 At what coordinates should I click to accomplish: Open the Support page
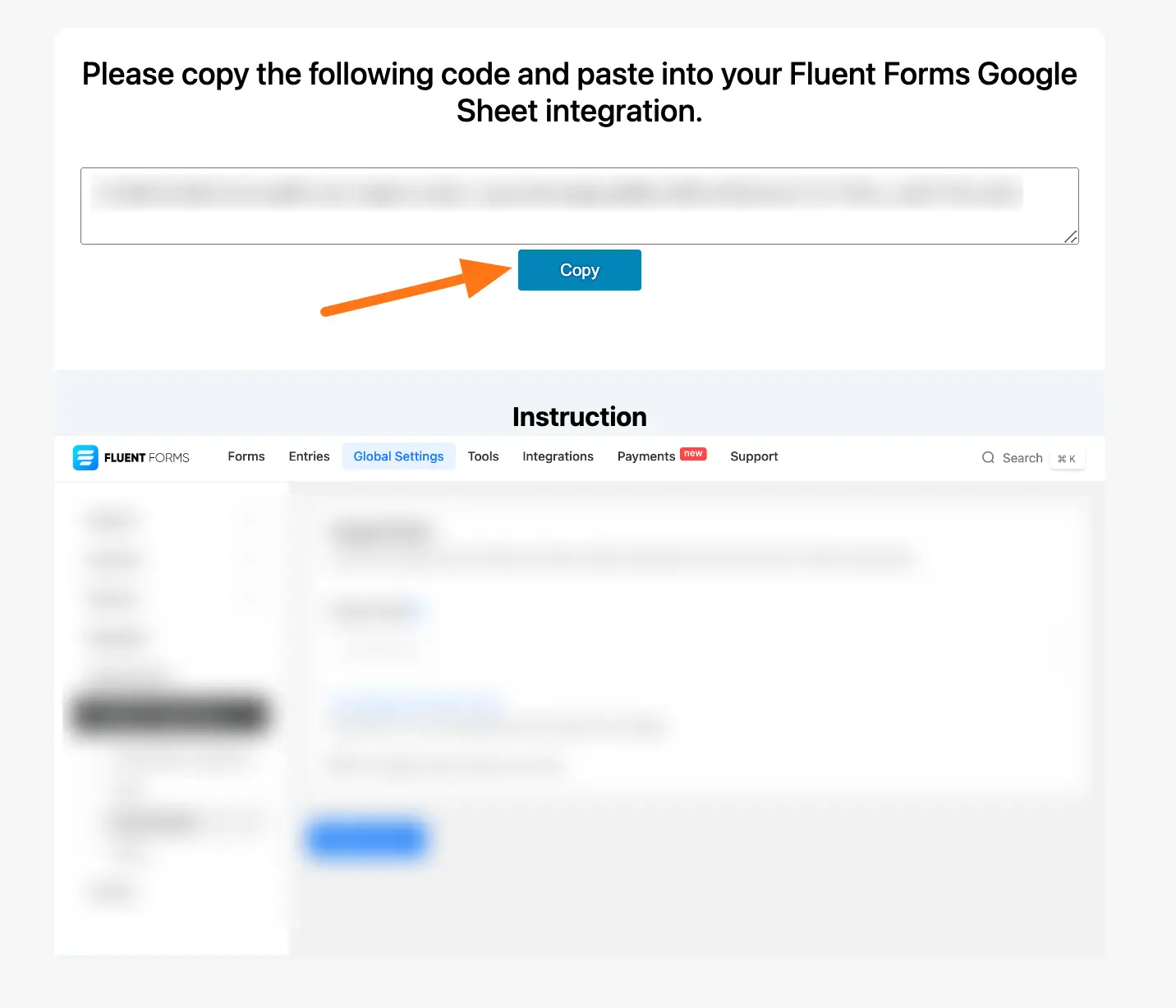pyautogui.click(x=754, y=456)
